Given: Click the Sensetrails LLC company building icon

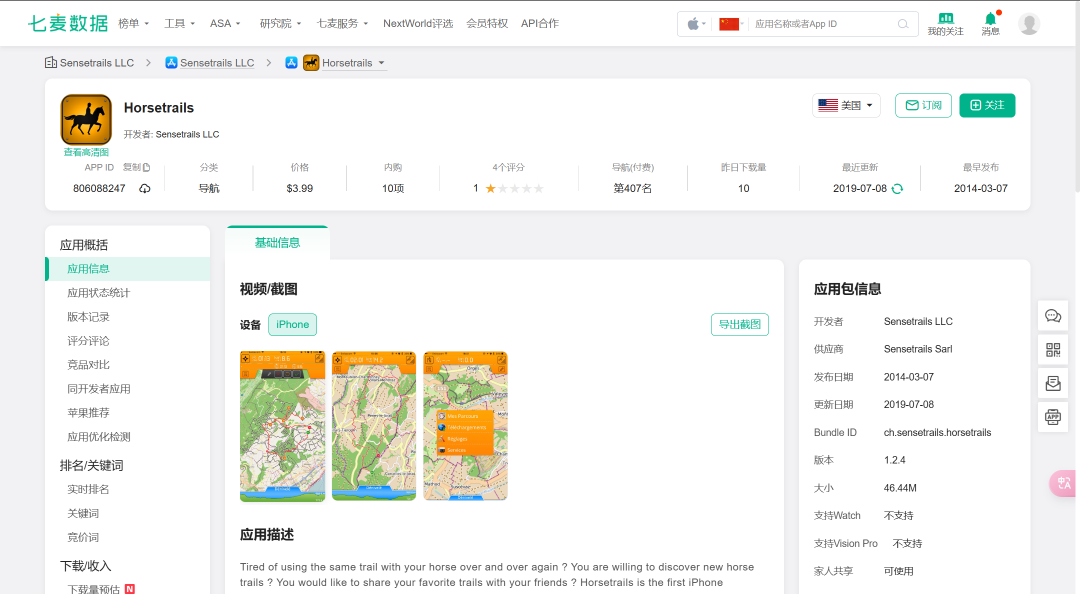Looking at the screenshot, I should (50, 63).
